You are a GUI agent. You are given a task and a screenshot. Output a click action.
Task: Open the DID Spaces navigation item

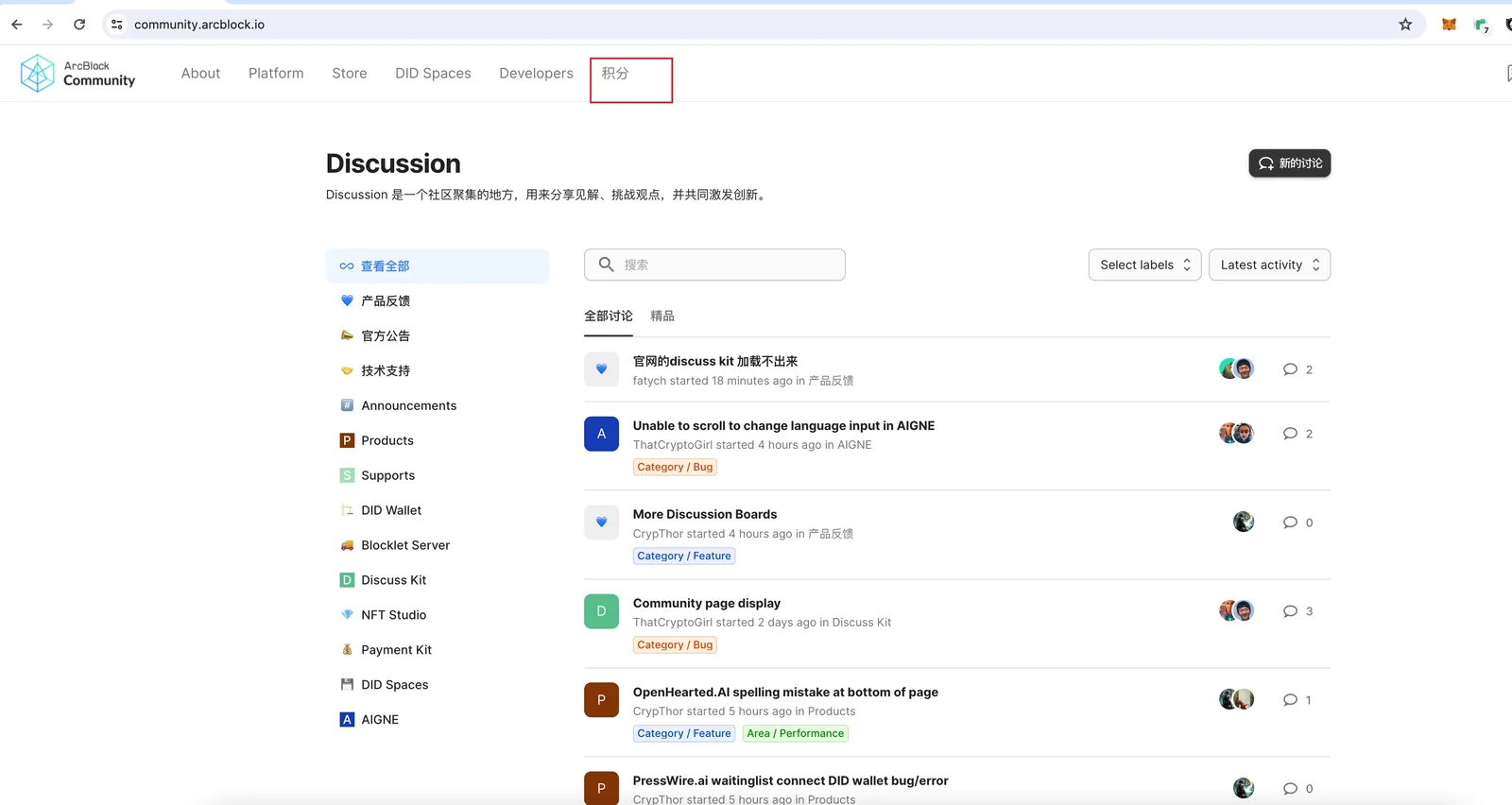click(x=433, y=73)
